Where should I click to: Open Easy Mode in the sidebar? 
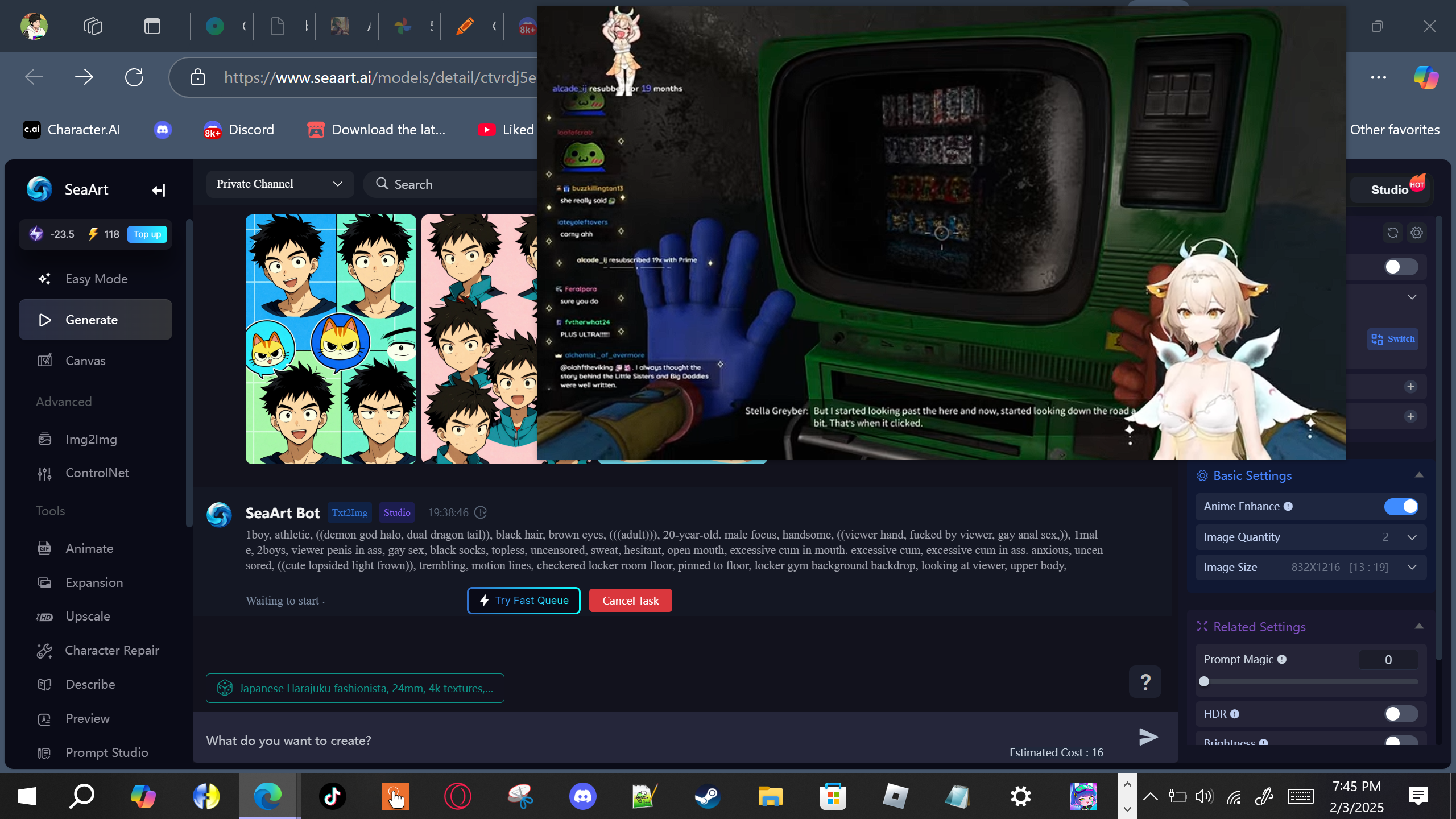pos(96,279)
